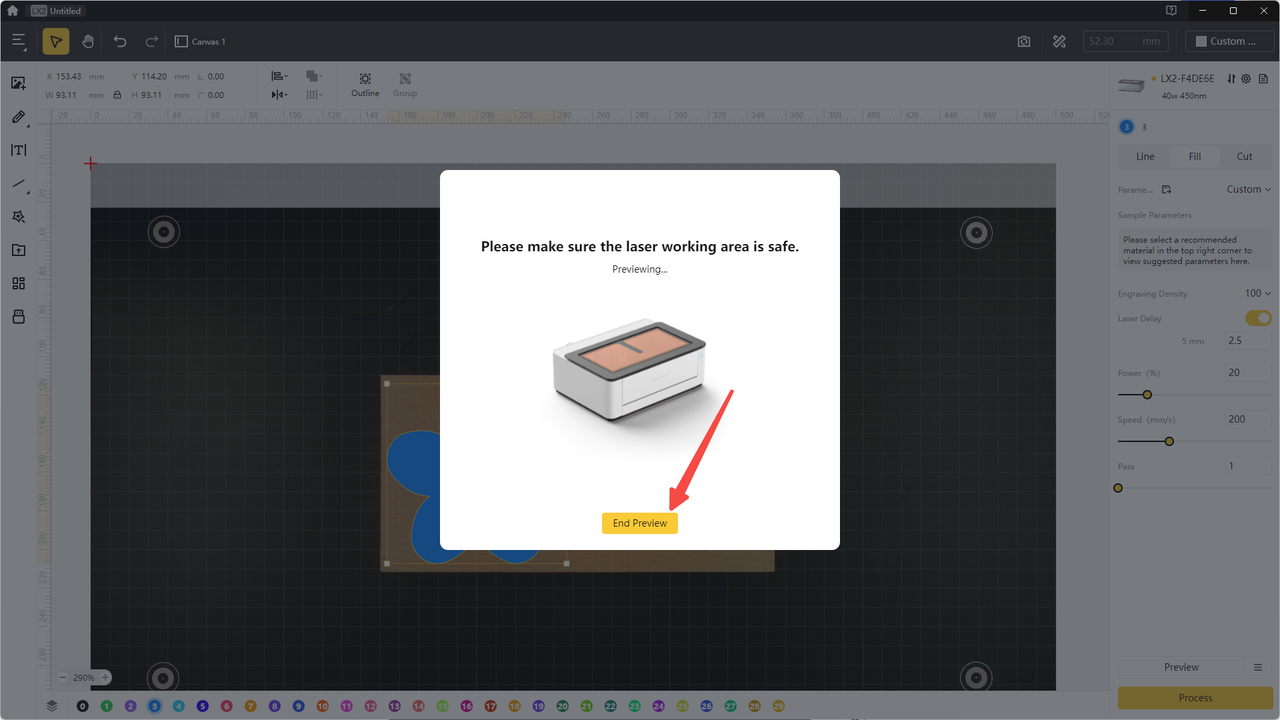
Task: Open the device document log icon
Action: (x=1261, y=78)
